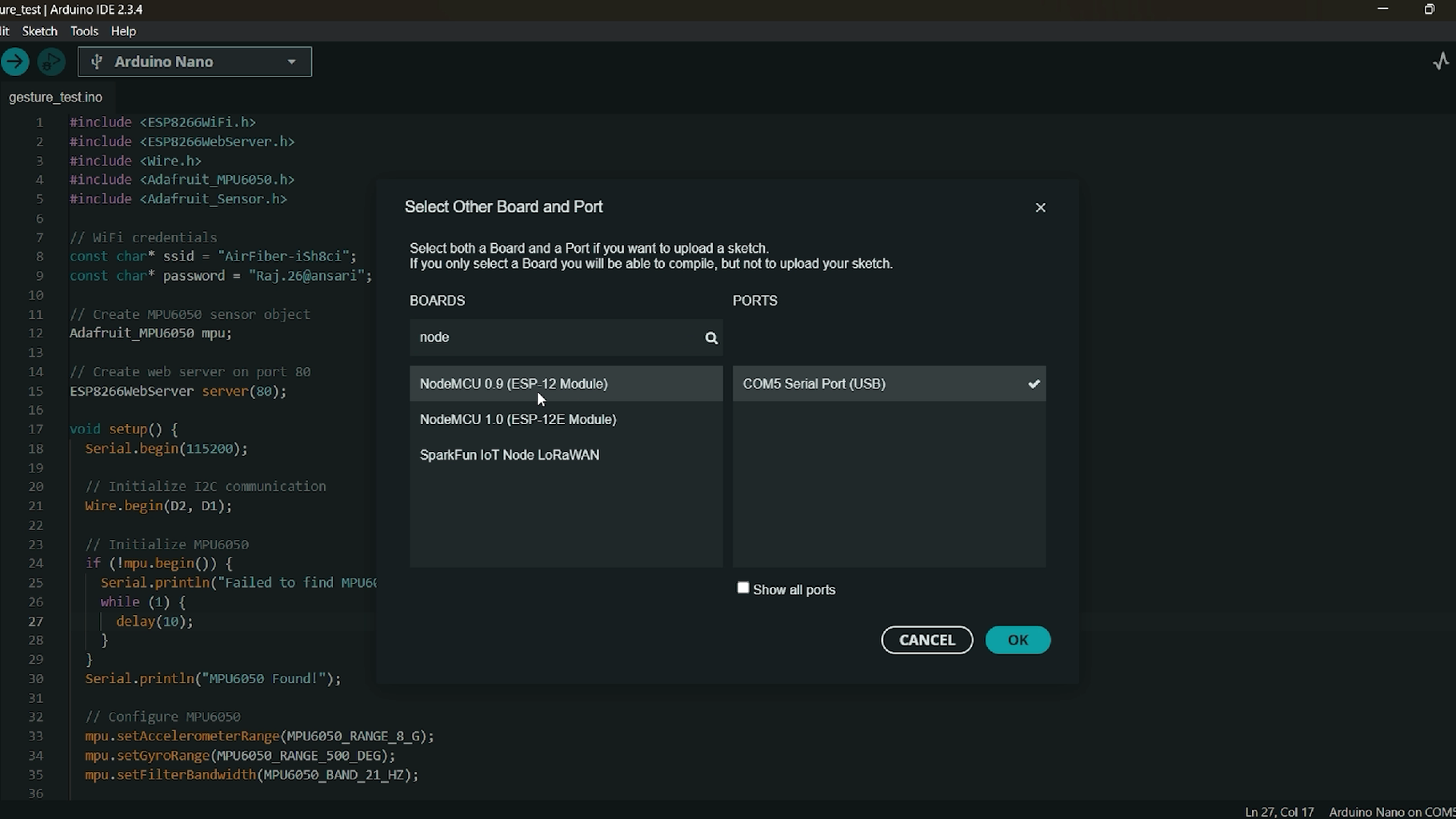
Task: Select NodeMCU 1.0 (ESP-12E Module) board
Action: 518,419
